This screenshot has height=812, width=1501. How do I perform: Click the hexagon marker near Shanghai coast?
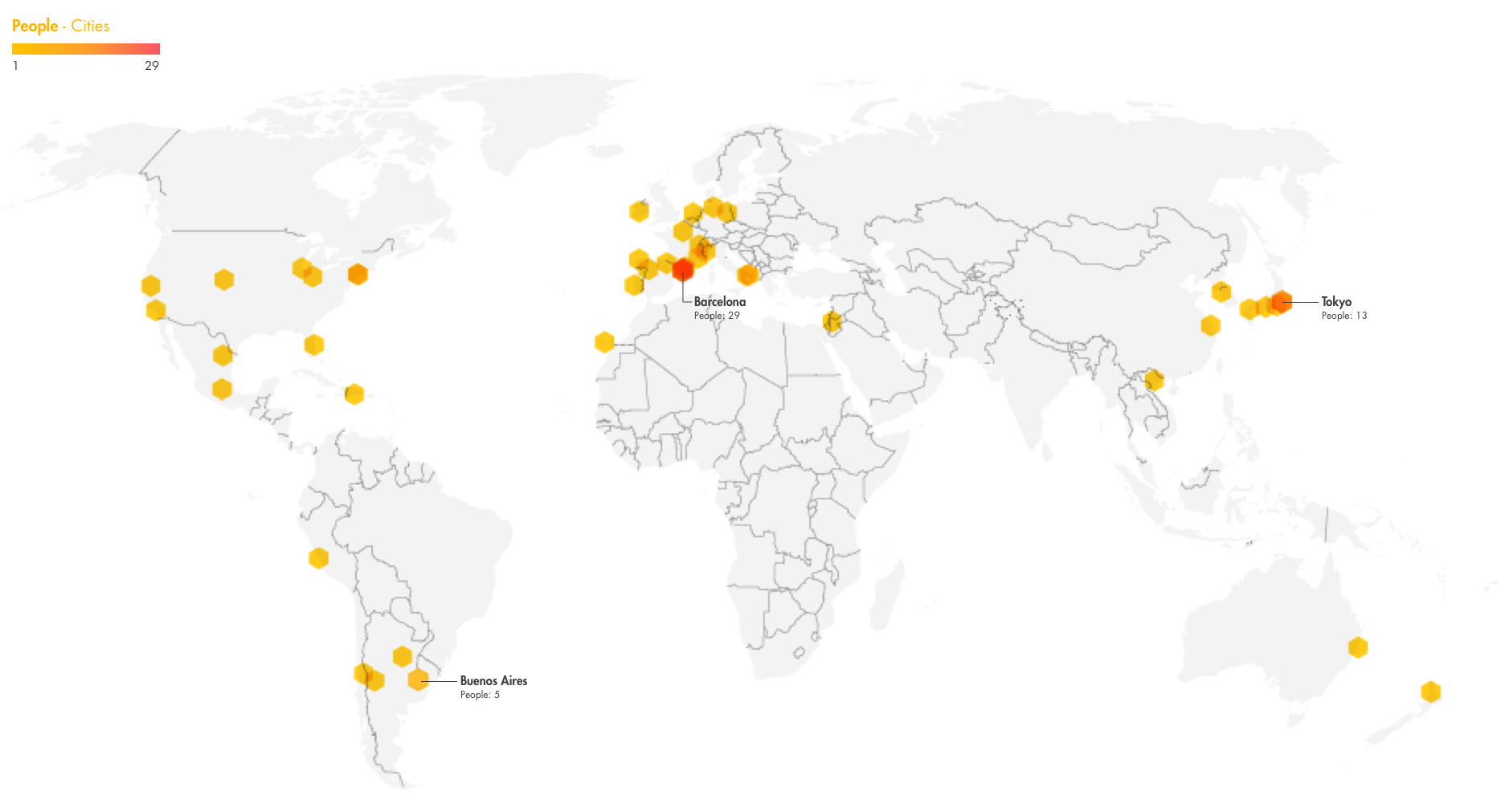[x=1211, y=325]
